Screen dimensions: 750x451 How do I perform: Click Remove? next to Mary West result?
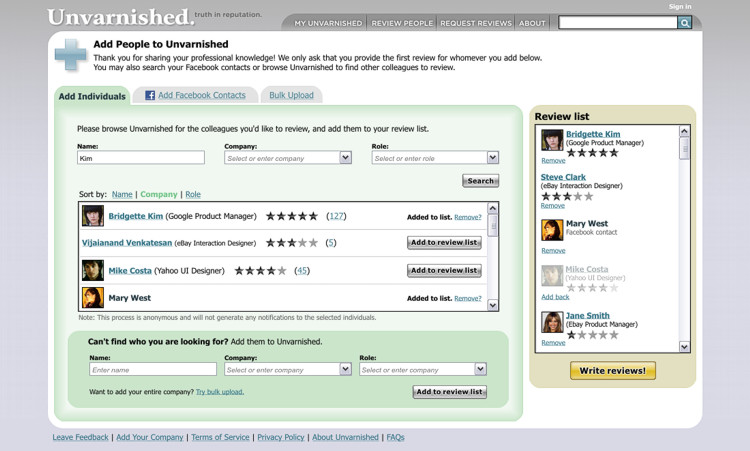(468, 298)
